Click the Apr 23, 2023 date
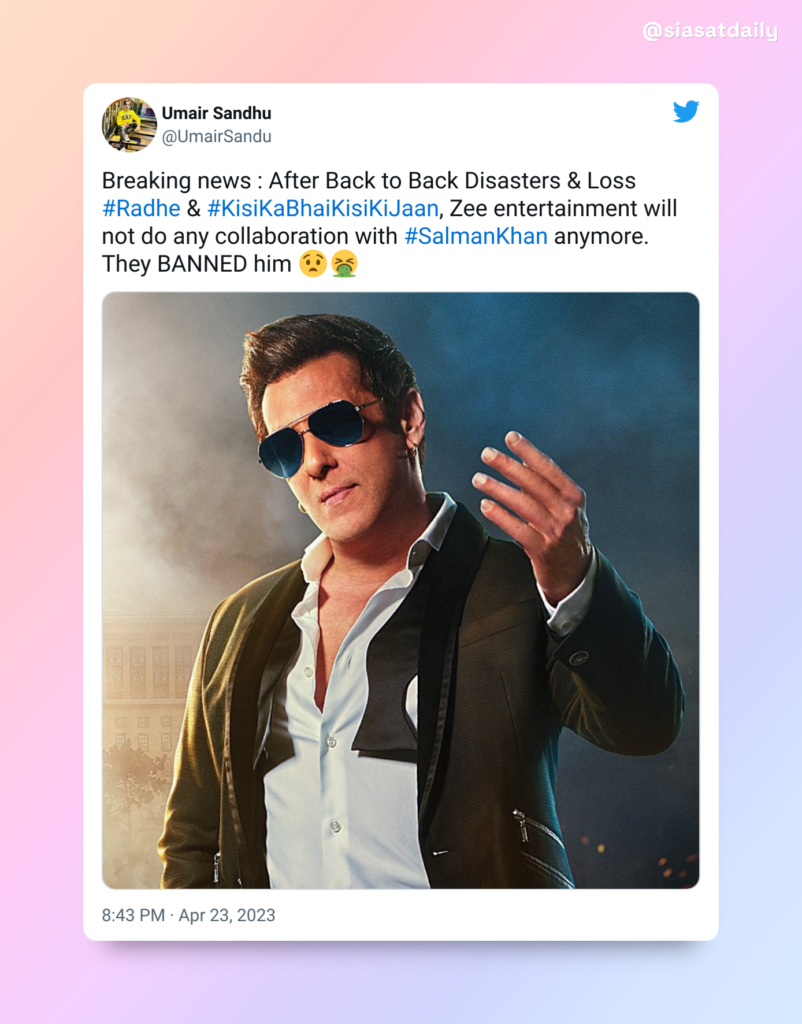Viewport: 802px width, 1024px height. [x=227, y=915]
